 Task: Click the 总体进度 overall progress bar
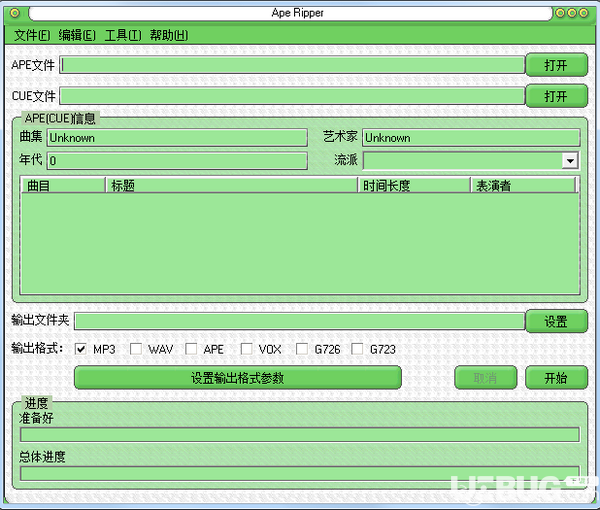300,473
